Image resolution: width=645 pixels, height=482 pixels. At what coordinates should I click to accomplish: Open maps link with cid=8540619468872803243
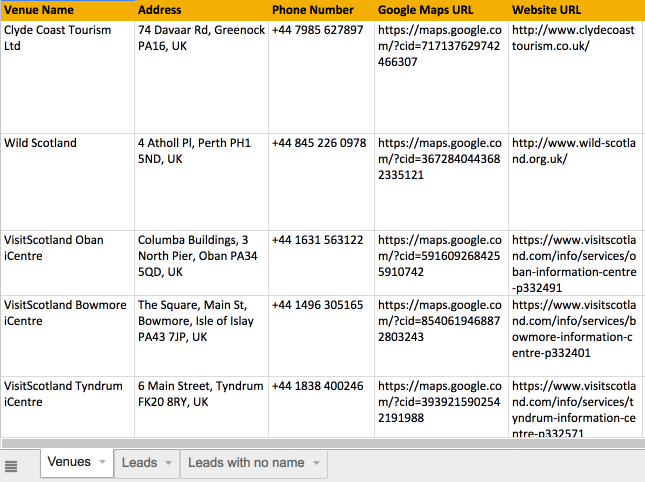pyautogui.click(x=439, y=321)
